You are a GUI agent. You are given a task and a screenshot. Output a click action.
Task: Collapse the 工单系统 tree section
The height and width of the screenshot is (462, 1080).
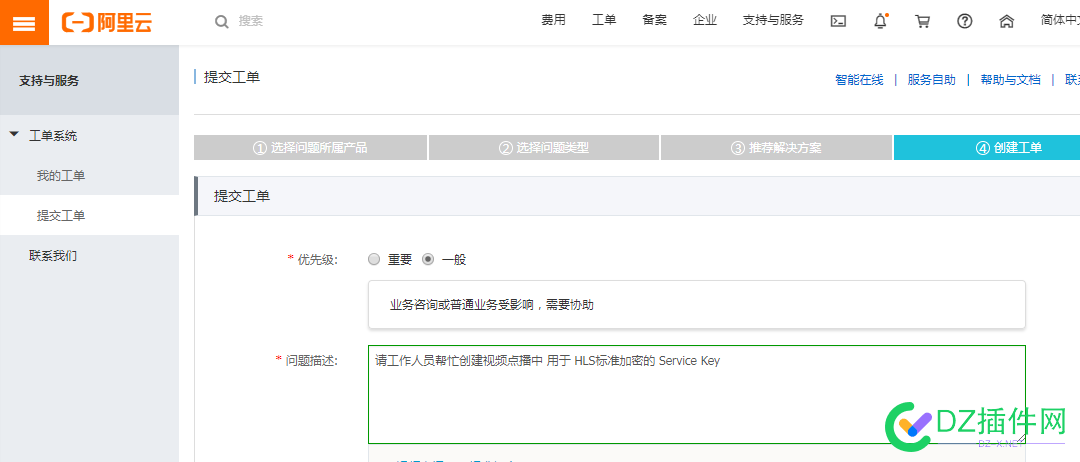pyautogui.click(x=14, y=135)
